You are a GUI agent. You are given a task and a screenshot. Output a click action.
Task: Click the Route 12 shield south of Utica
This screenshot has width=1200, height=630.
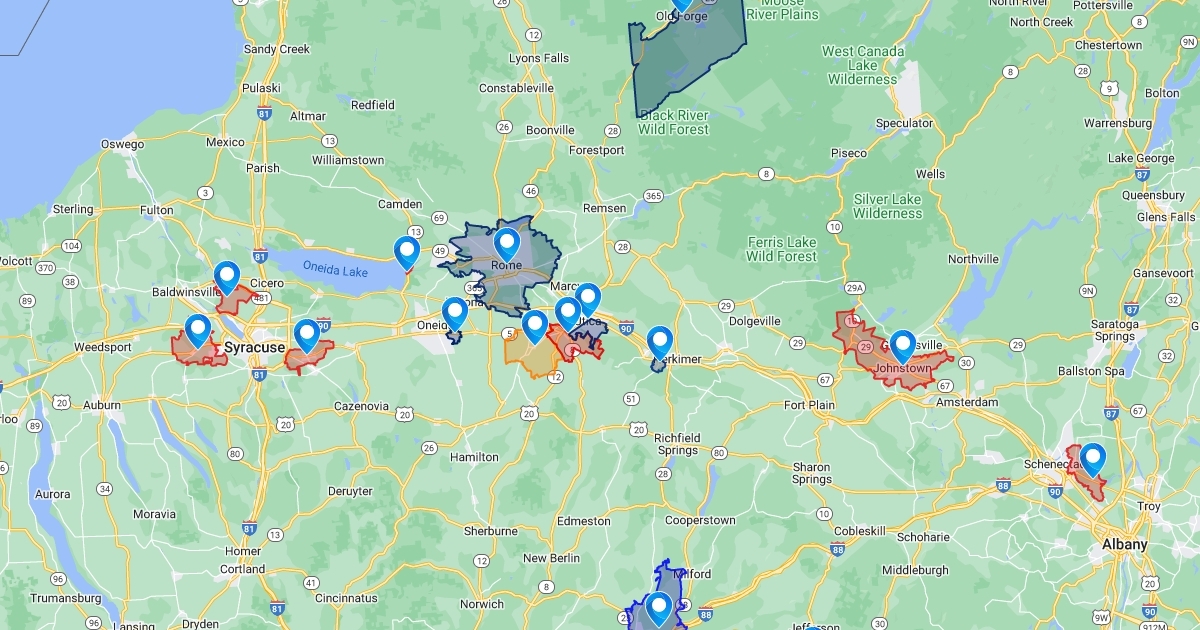[557, 375]
